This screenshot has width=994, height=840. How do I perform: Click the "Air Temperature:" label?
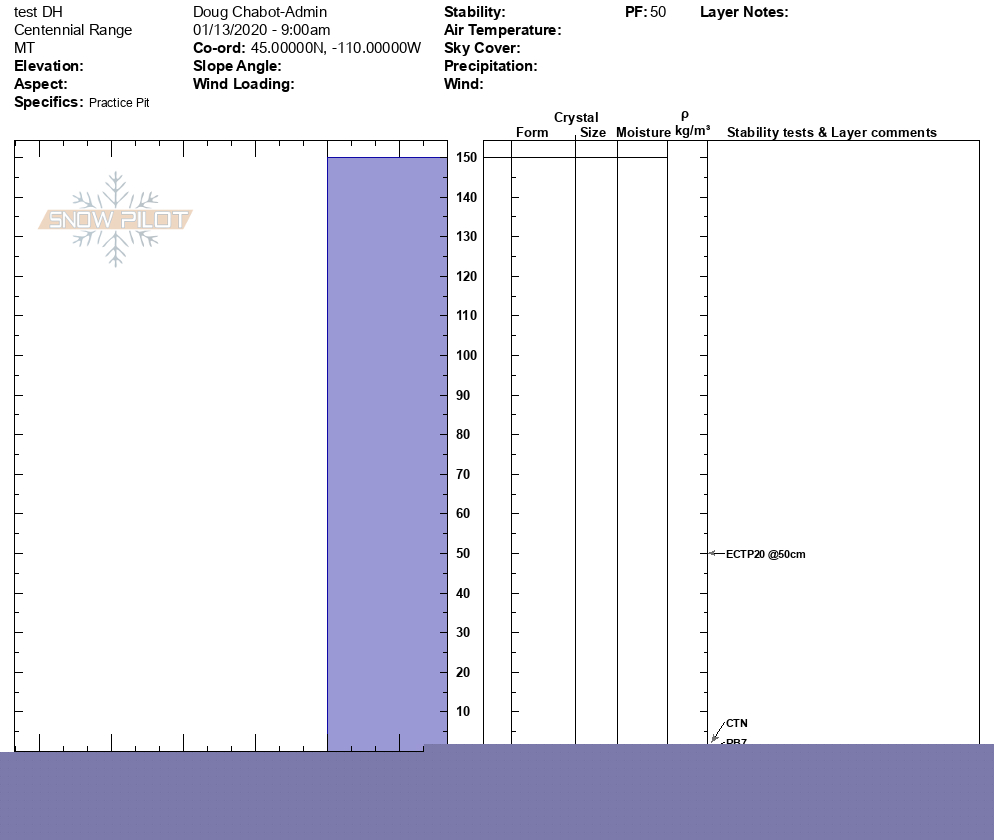click(x=503, y=30)
